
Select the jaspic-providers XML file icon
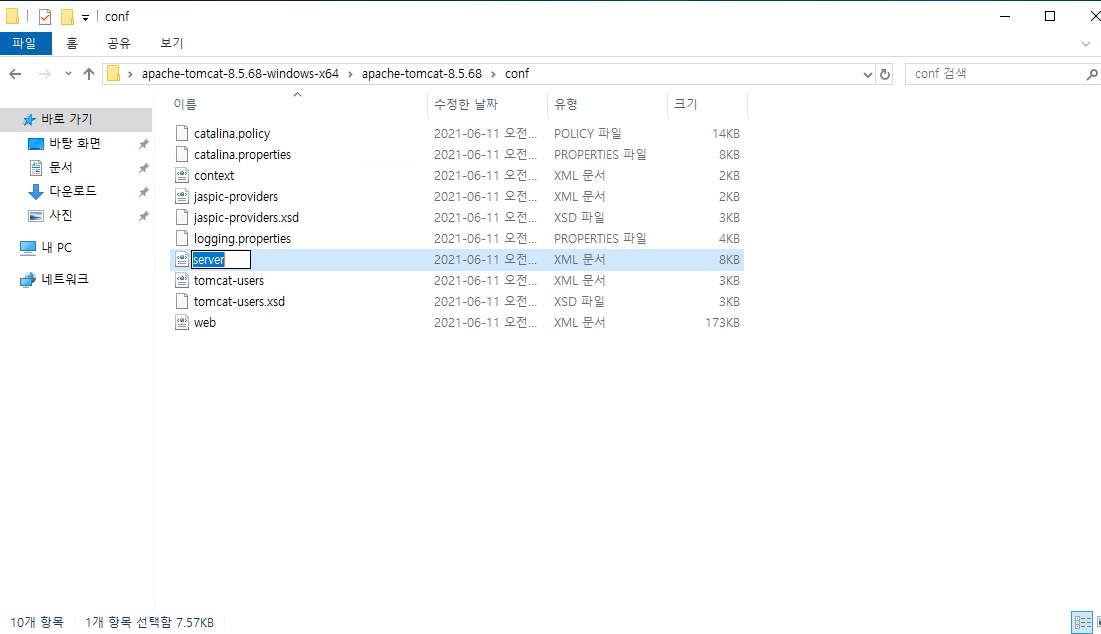click(x=182, y=196)
